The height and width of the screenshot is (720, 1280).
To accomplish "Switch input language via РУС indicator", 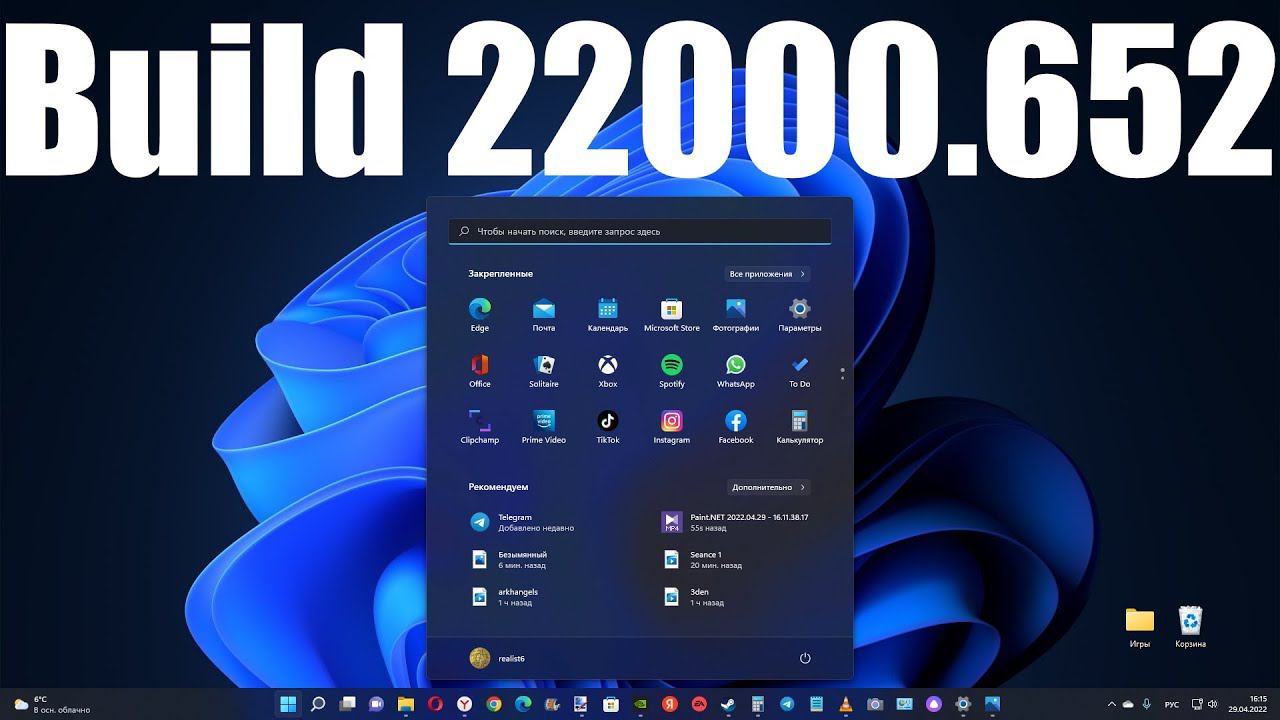I will point(1172,704).
